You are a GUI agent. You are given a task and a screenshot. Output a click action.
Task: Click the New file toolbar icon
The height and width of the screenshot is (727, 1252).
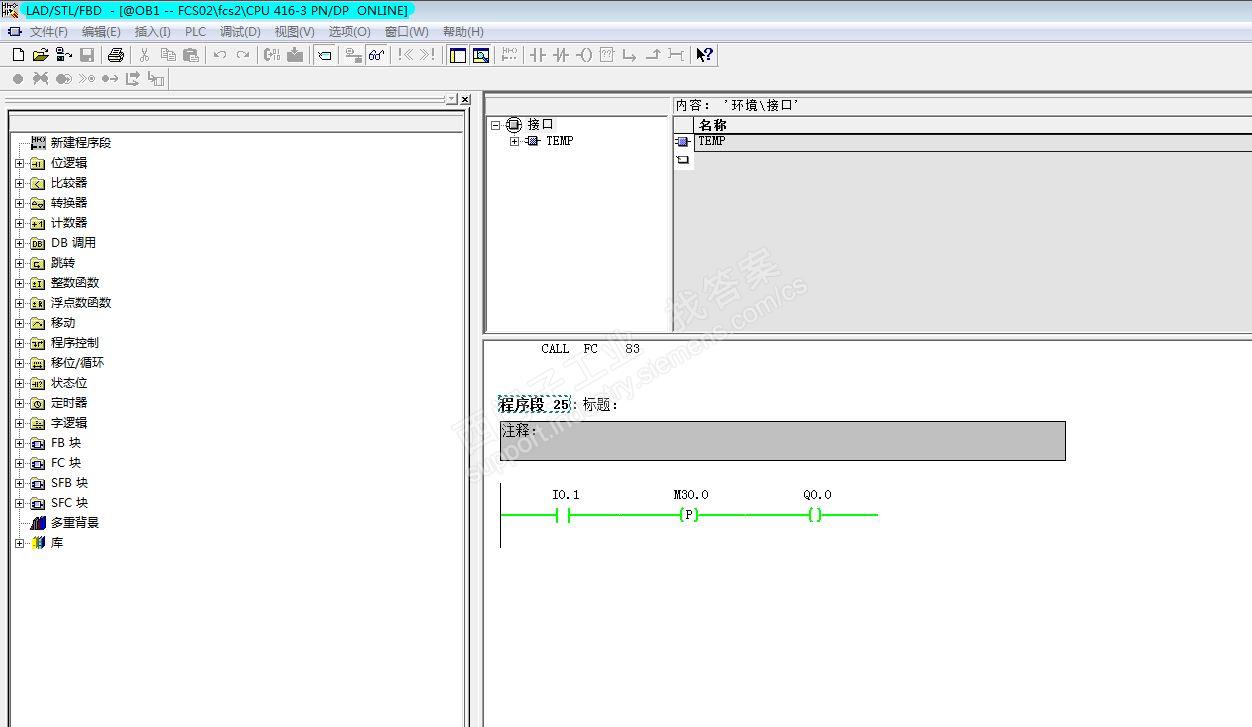click(x=18, y=55)
